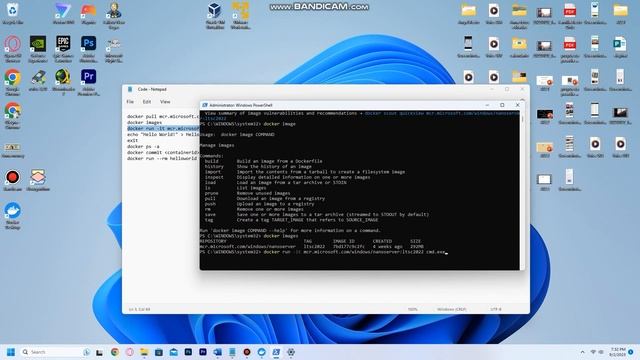
Task: Open the File menu in Notepad
Action: pos(130,102)
